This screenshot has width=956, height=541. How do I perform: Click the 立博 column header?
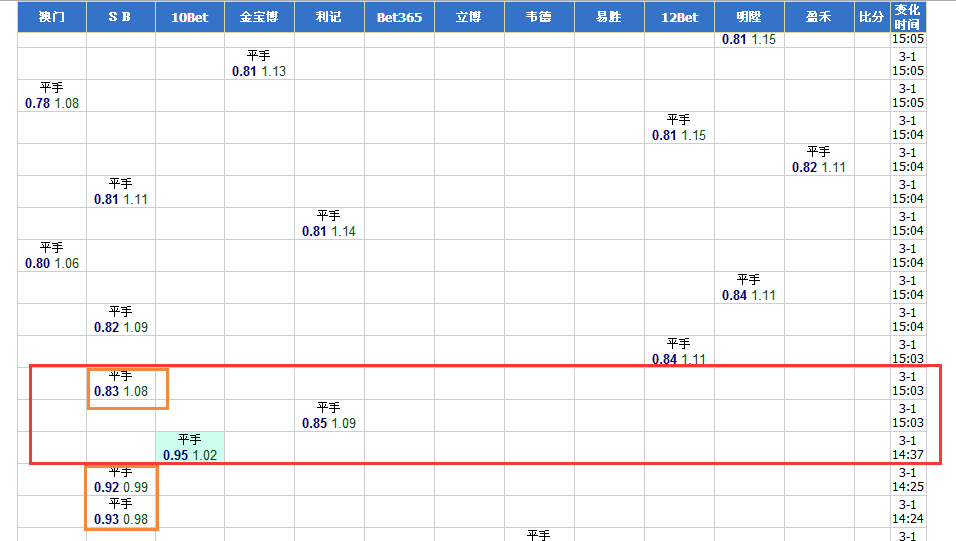tap(469, 17)
